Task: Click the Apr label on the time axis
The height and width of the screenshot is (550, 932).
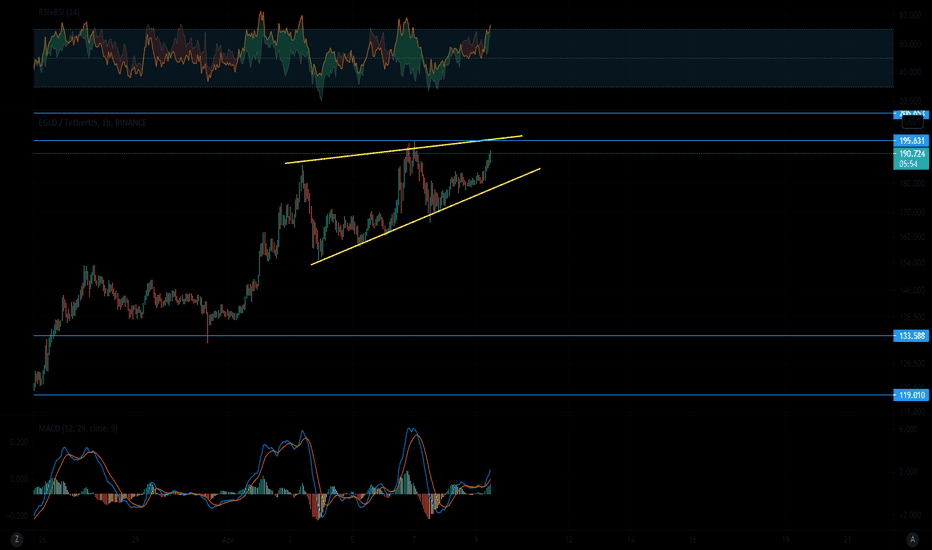Action: [228, 540]
